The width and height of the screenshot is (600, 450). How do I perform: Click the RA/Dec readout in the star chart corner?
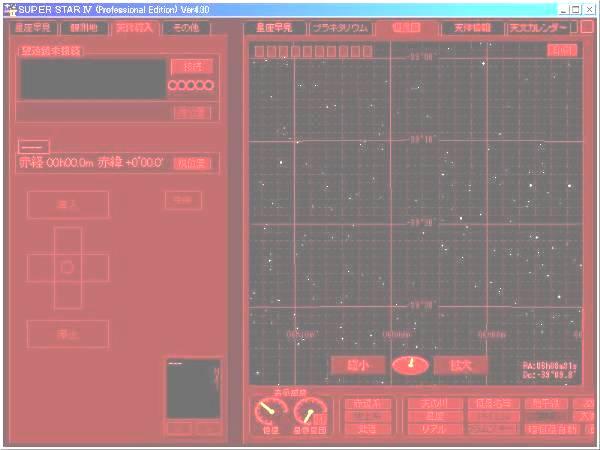(x=549, y=370)
